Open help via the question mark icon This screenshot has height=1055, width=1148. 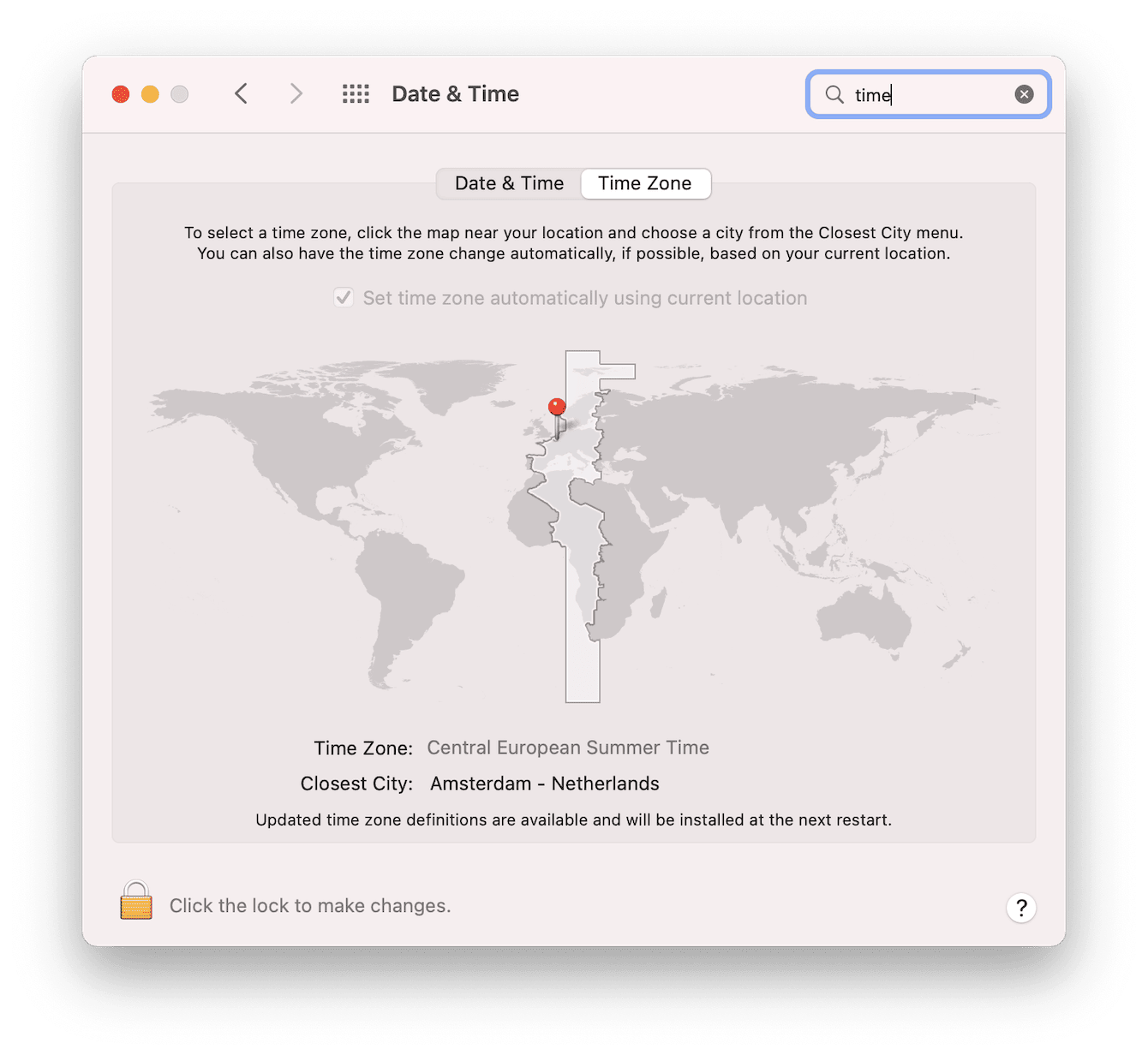tap(1021, 908)
